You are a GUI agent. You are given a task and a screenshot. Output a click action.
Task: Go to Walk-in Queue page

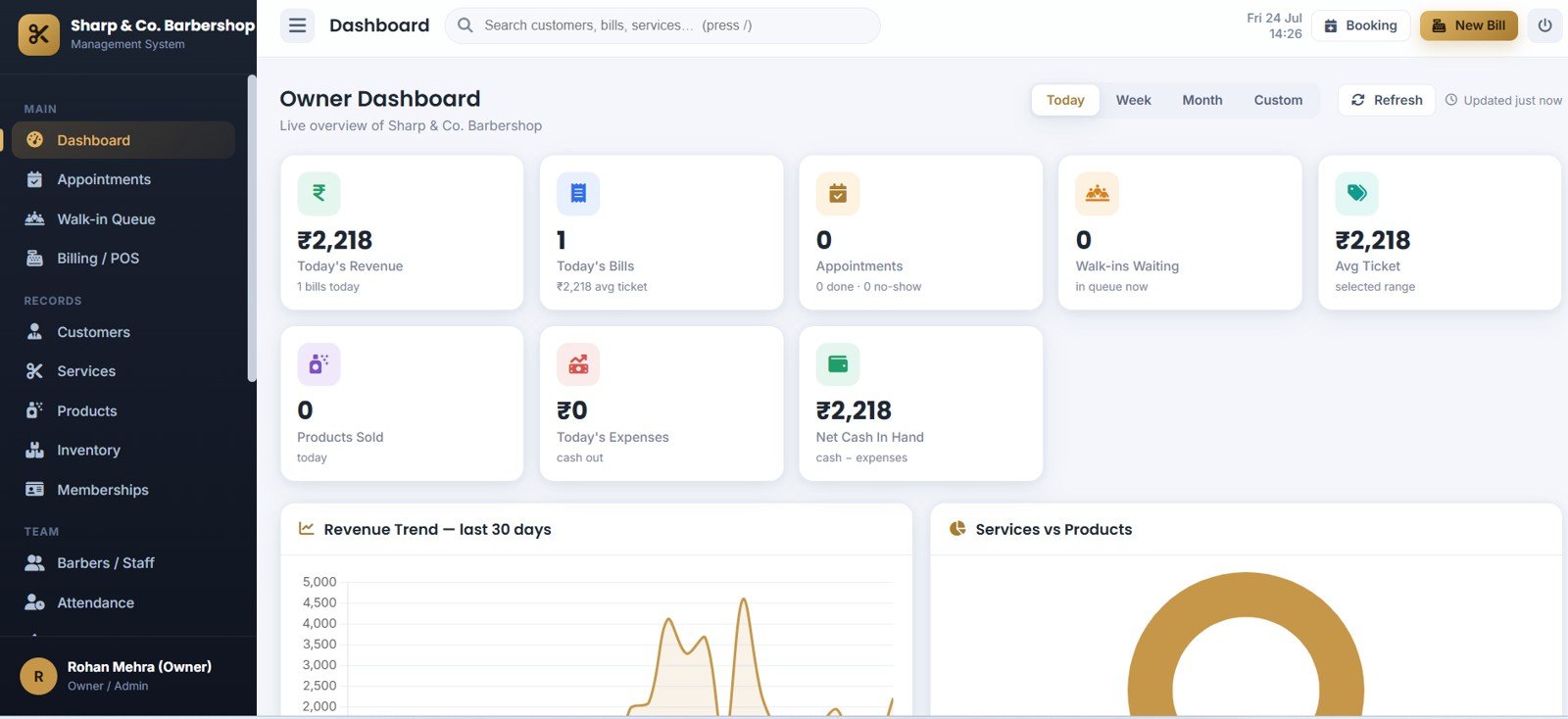coord(123,218)
